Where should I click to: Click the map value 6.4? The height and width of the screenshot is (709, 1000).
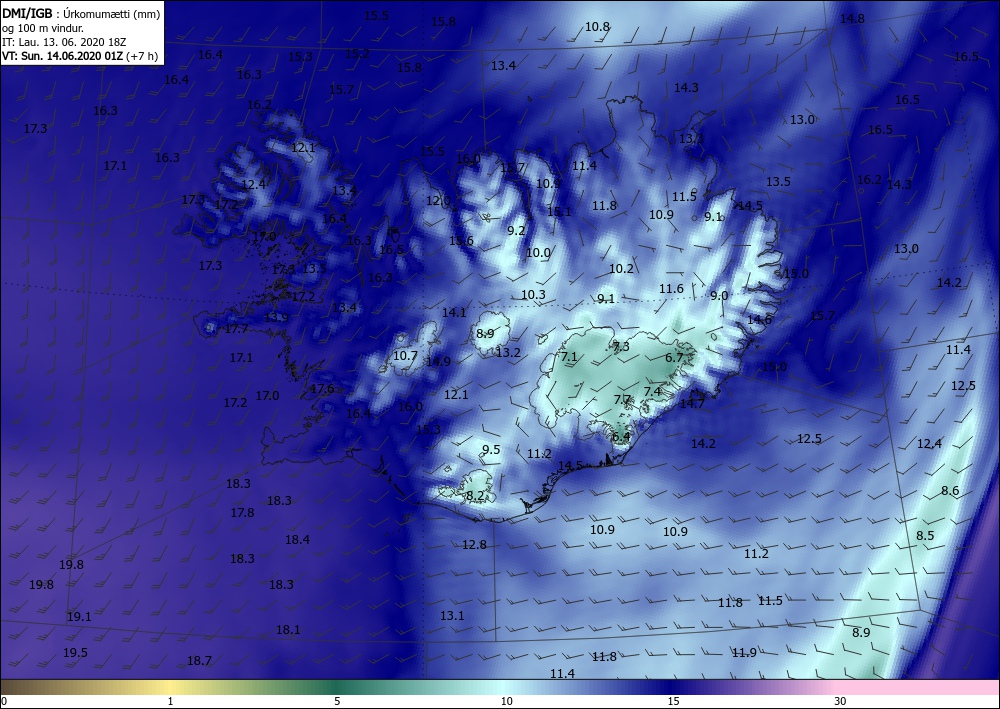pos(621,437)
